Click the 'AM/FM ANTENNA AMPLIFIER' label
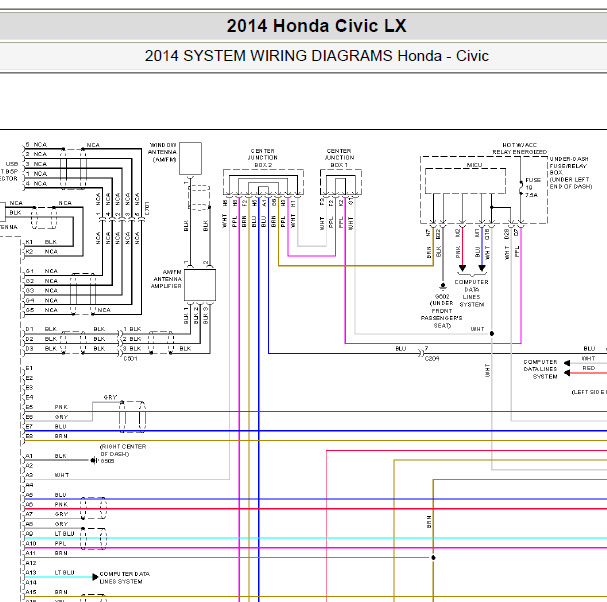Image resolution: width=607 pixels, height=602 pixels. pos(166,279)
